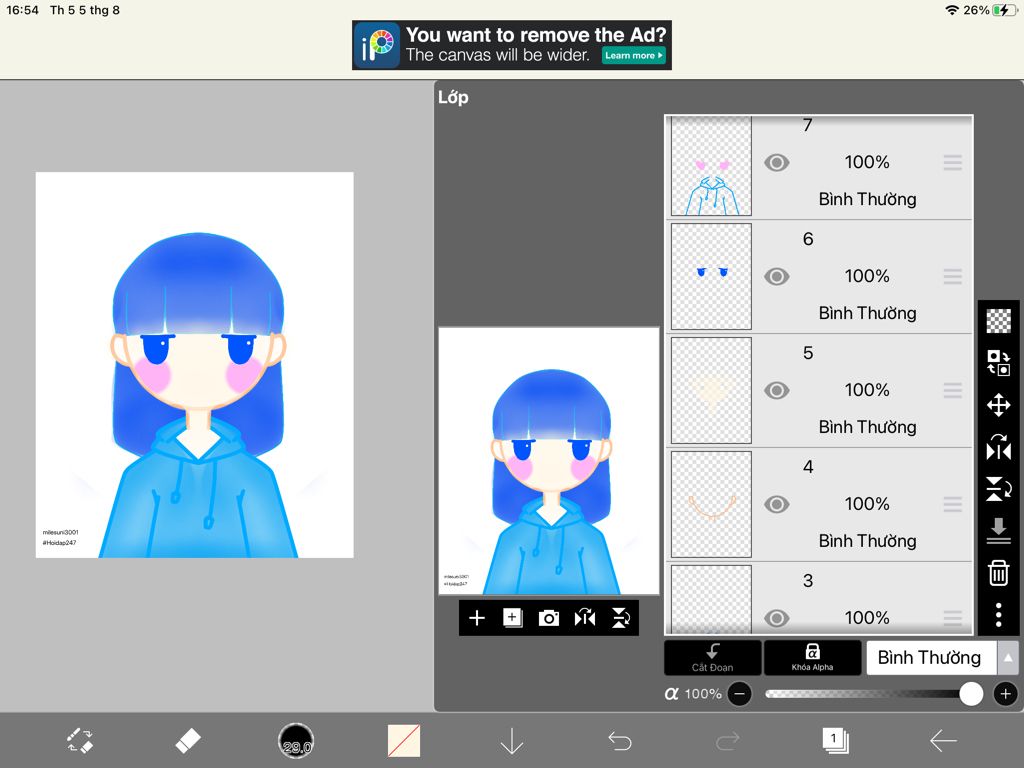Open the three-dot more options menu
This screenshot has height=768, width=1024.
pos(999,615)
